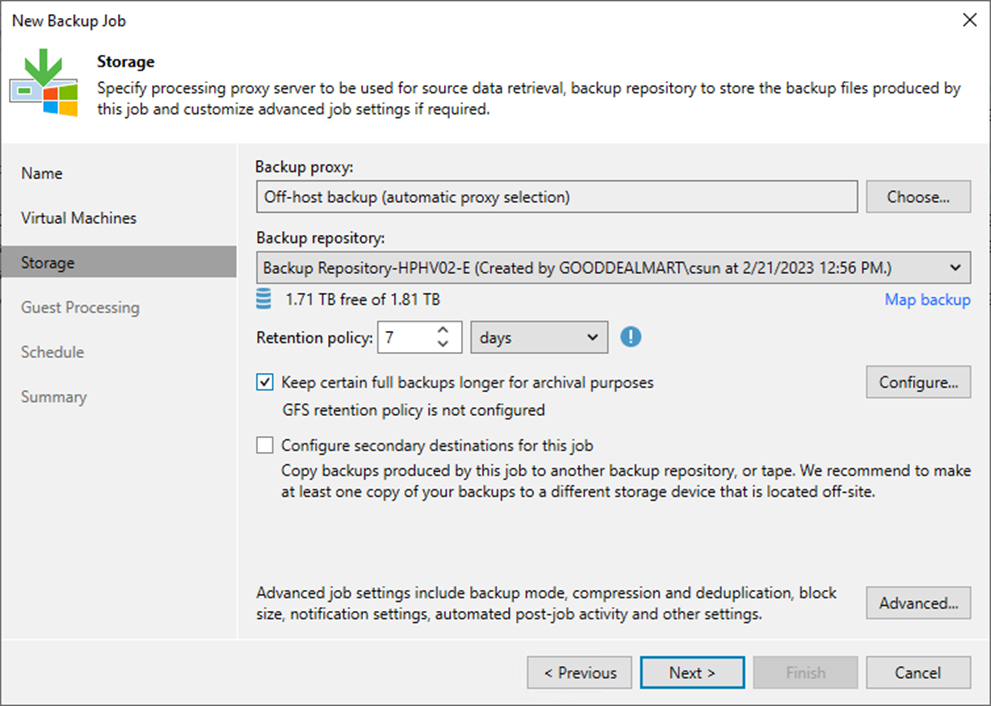Uncheck keep certain full backups longer option
Viewport: 991px width, 706px height.
click(265, 382)
